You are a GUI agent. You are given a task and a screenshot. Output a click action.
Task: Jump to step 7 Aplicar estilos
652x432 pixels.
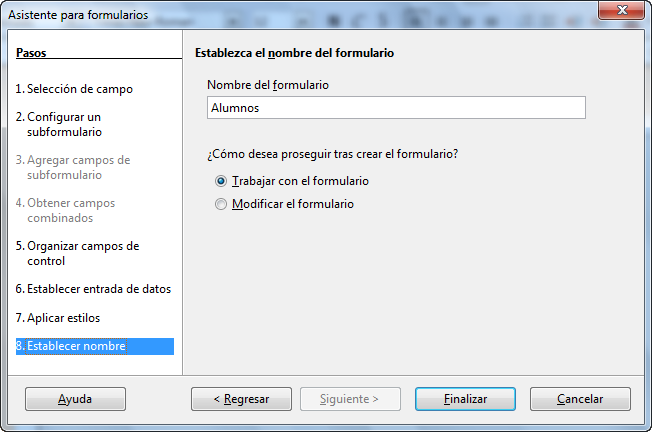coord(58,318)
